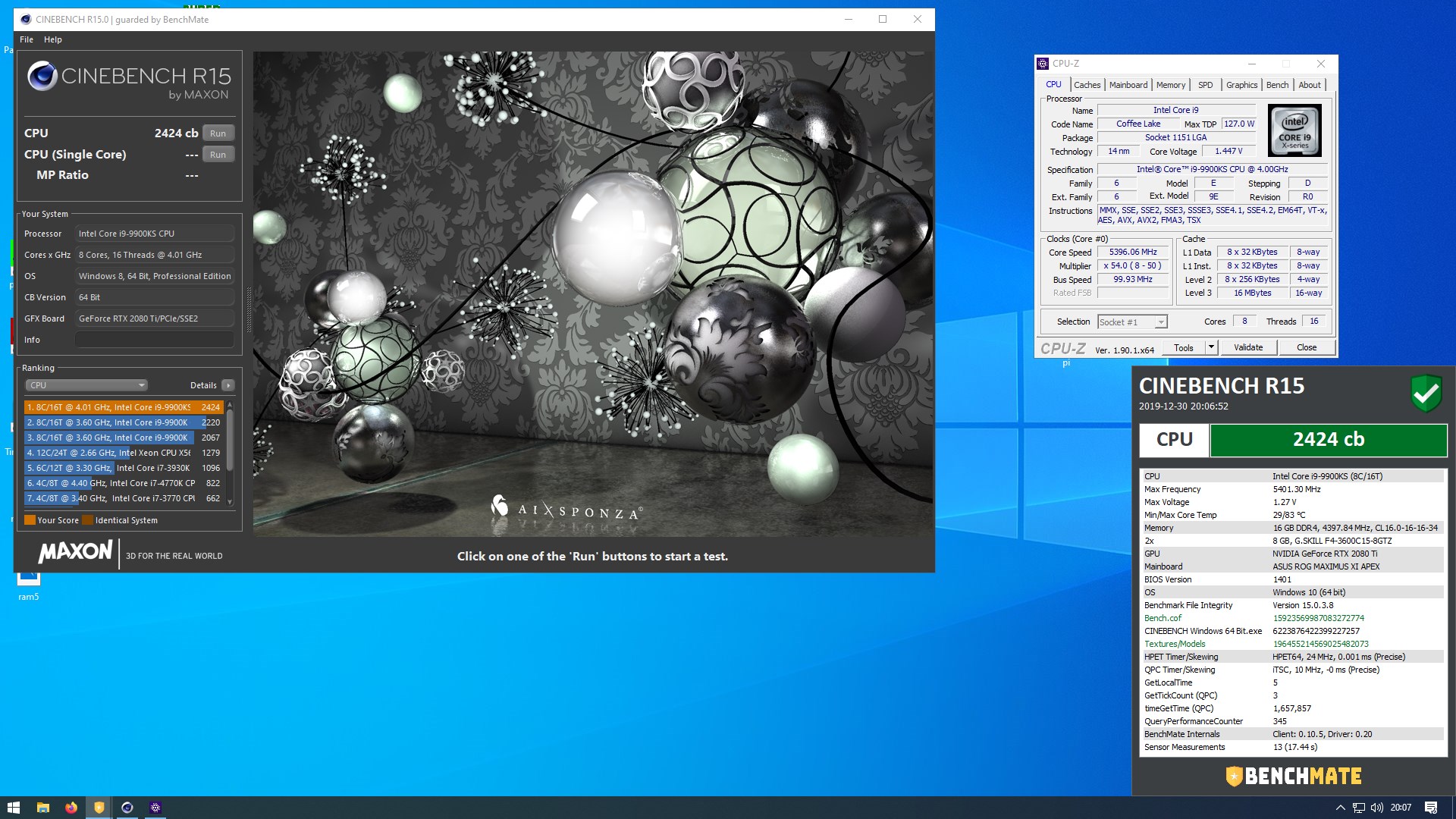Screen dimensions: 1456x819
Task: Open the notification action center
Action: coord(1430,808)
